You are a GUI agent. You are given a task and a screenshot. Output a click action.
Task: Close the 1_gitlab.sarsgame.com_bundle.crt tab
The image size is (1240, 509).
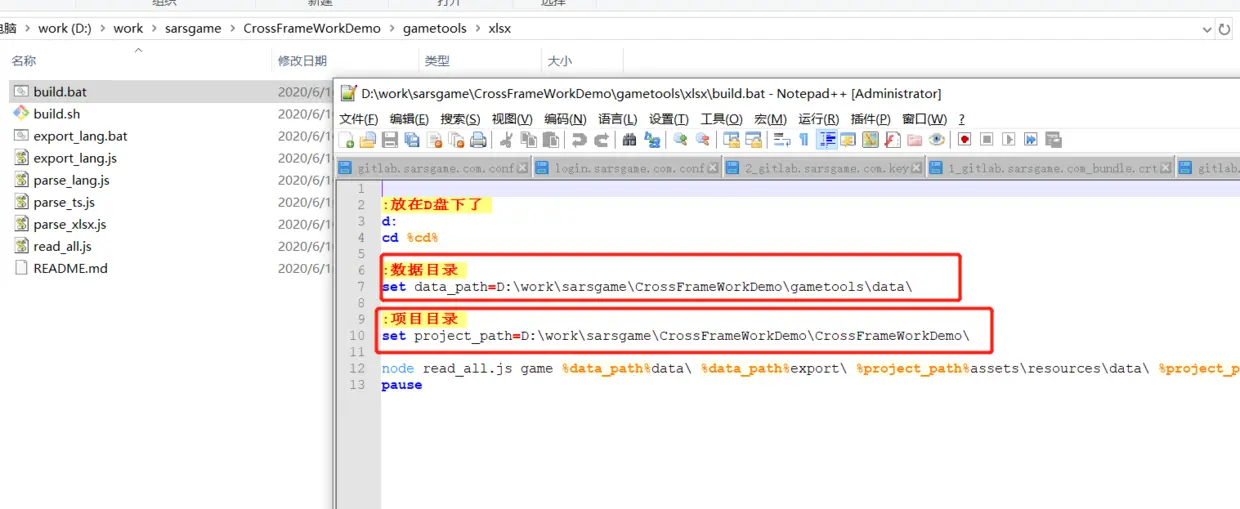click(x=1167, y=168)
